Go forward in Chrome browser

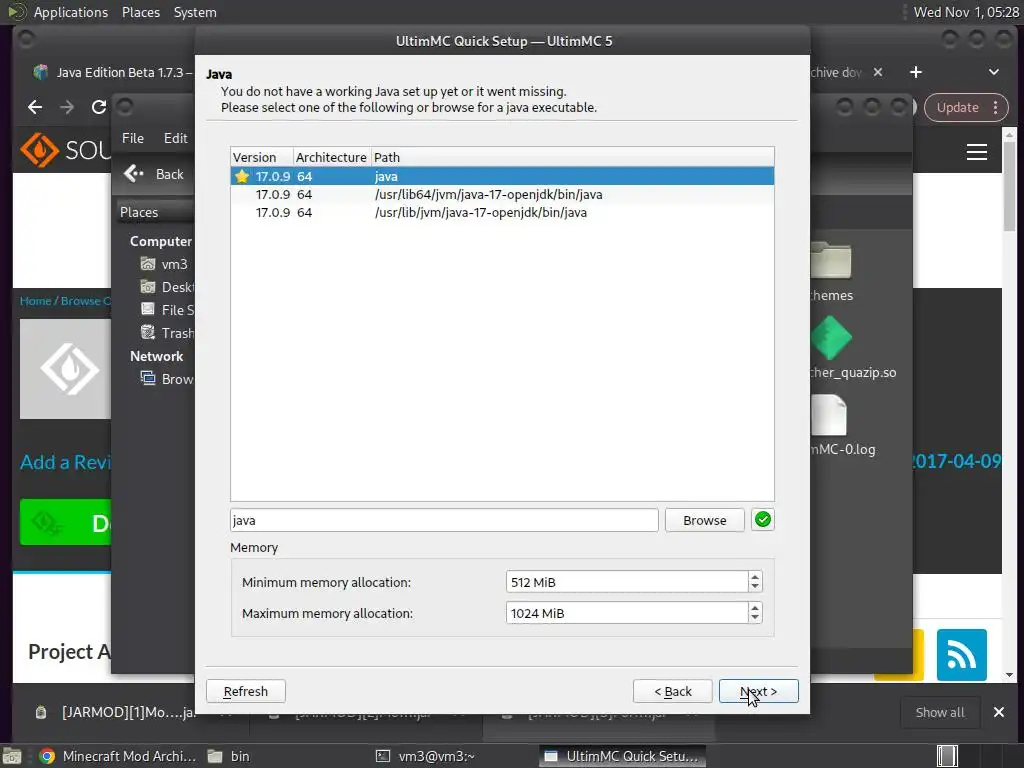pos(67,107)
